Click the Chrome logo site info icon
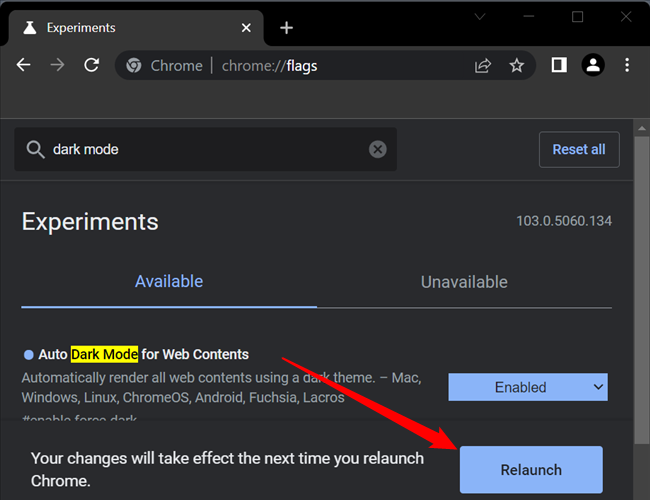 point(133,66)
